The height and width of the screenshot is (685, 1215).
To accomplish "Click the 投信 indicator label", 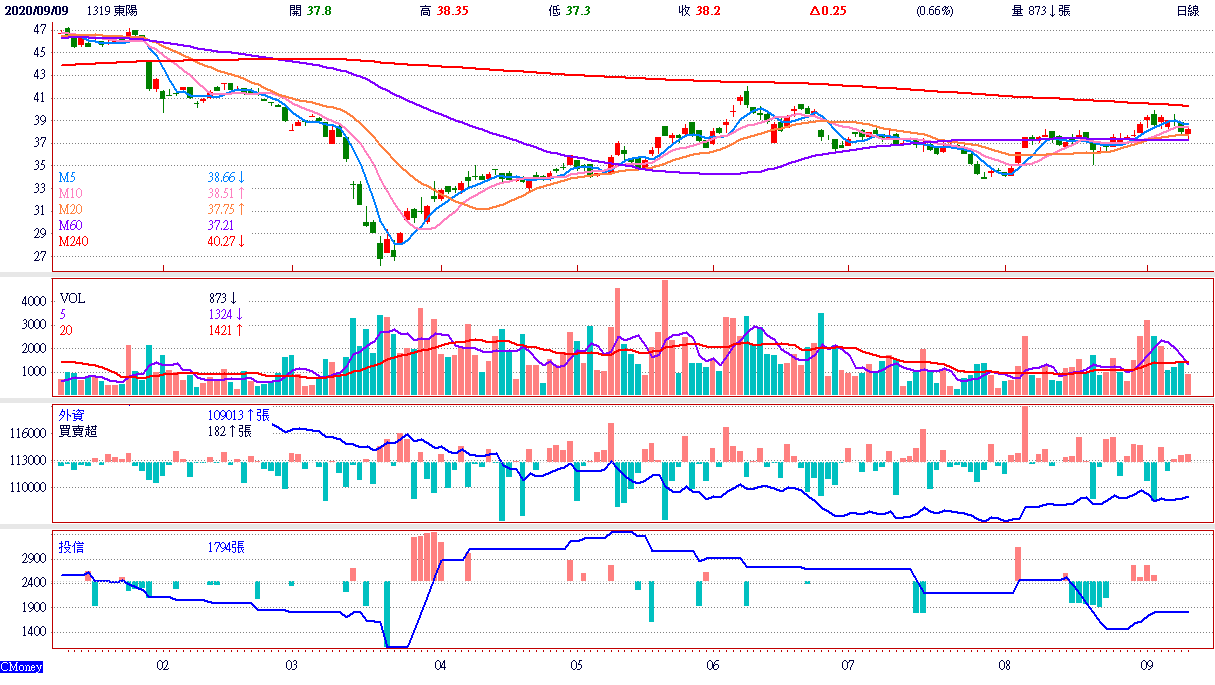I will pyautogui.click(x=71, y=547).
